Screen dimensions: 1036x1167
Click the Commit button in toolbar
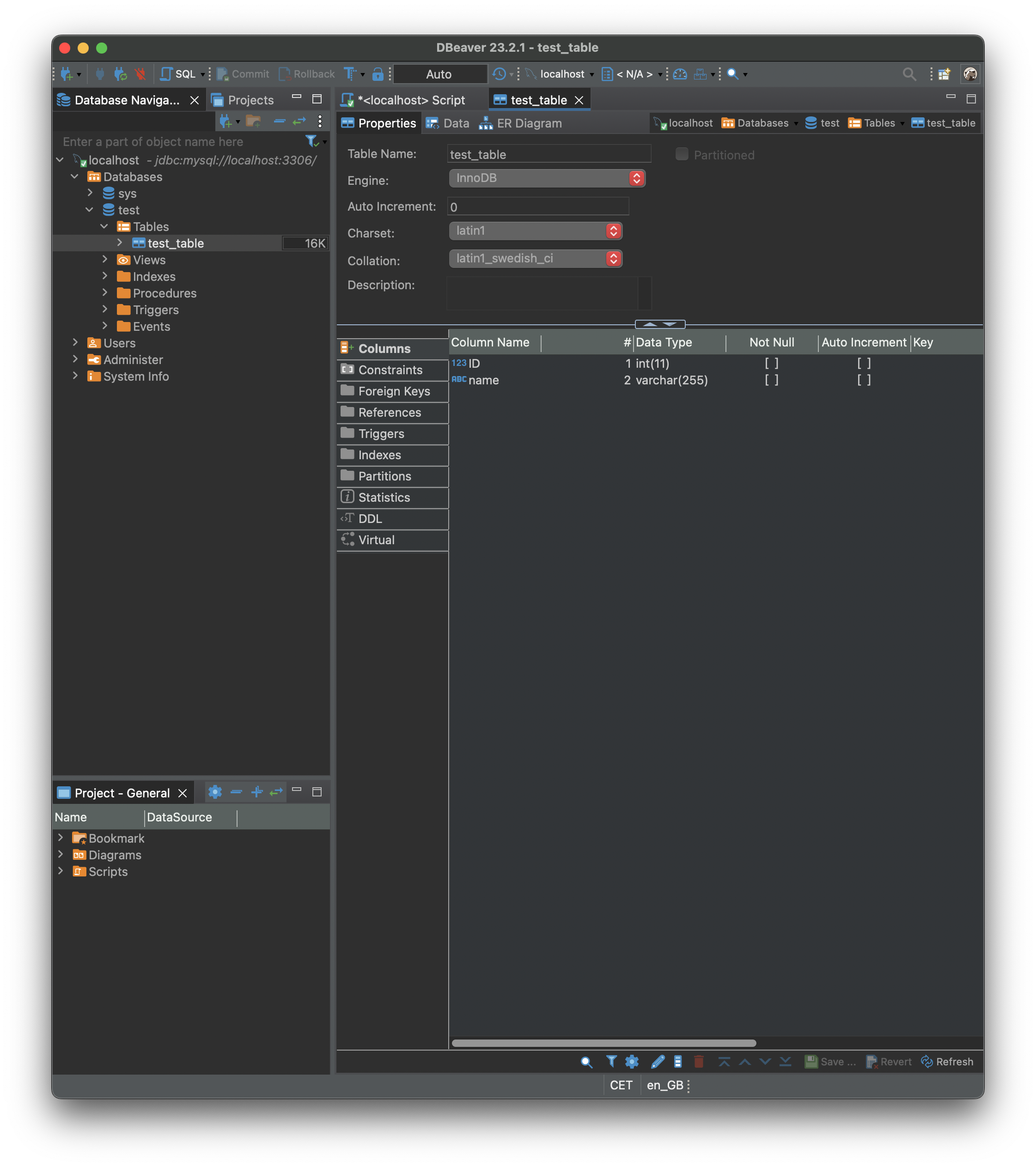[x=243, y=74]
